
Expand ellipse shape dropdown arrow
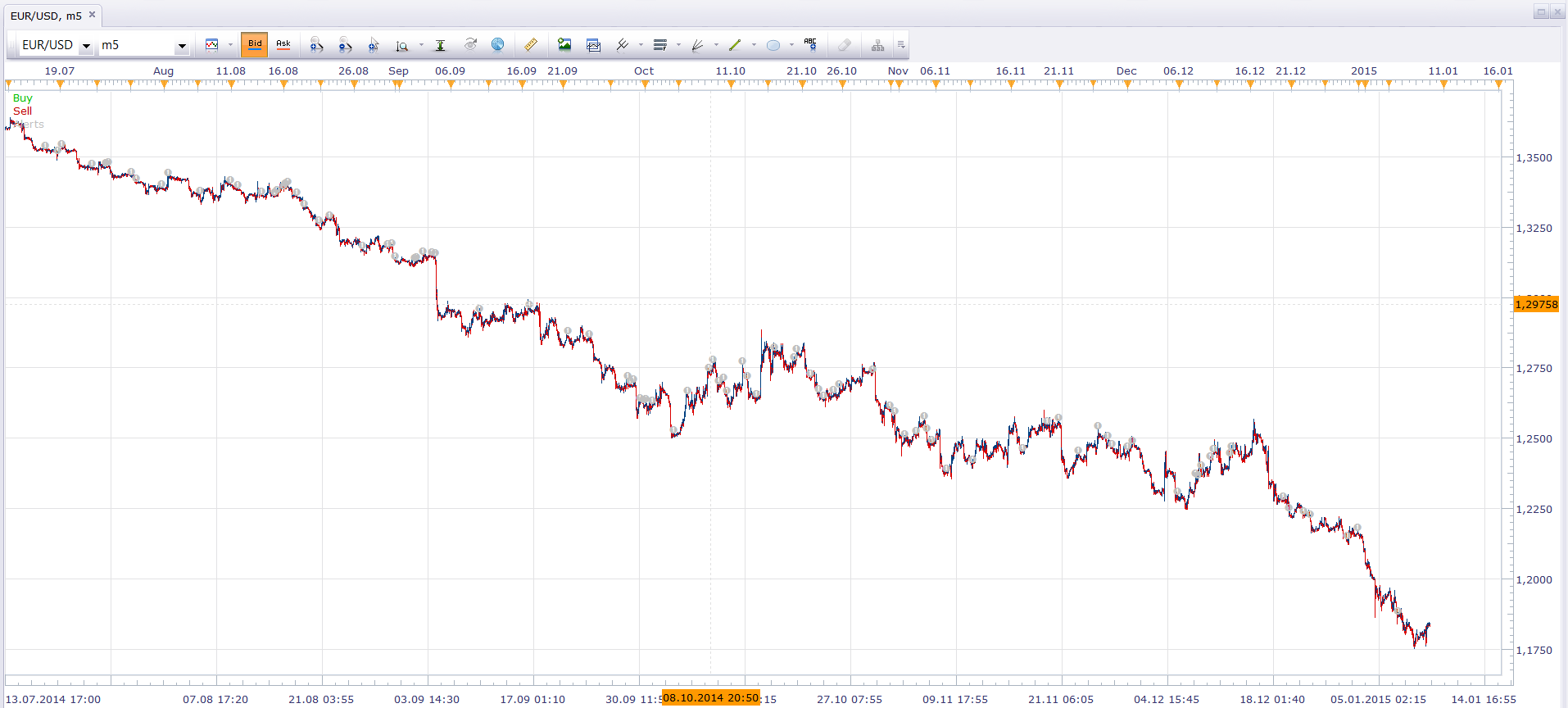click(791, 45)
